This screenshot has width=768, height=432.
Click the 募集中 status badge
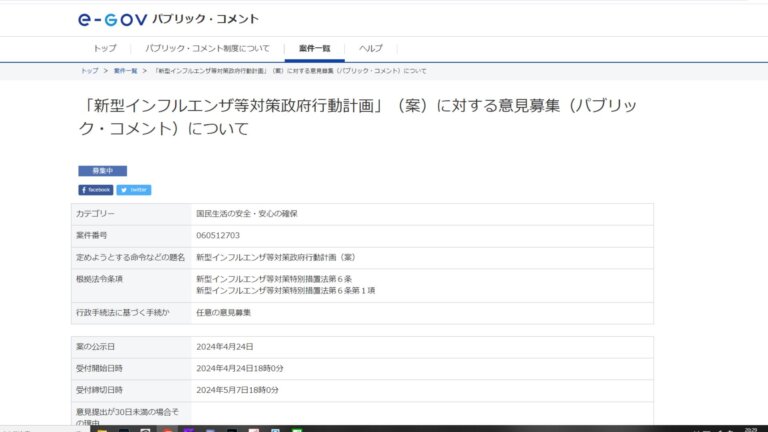tap(102, 171)
